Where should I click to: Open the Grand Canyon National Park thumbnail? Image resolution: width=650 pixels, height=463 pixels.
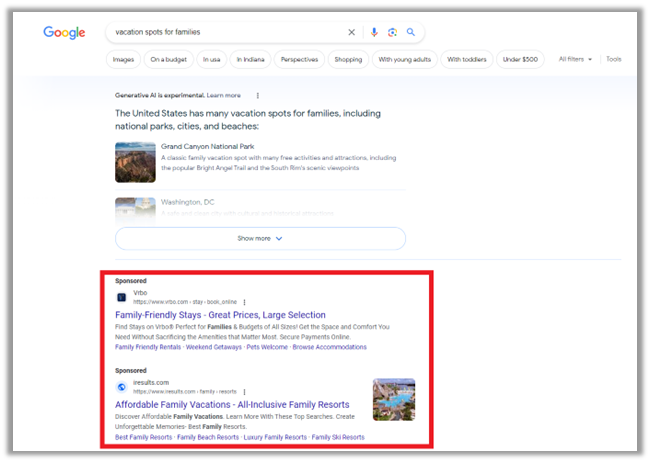tap(135, 162)
